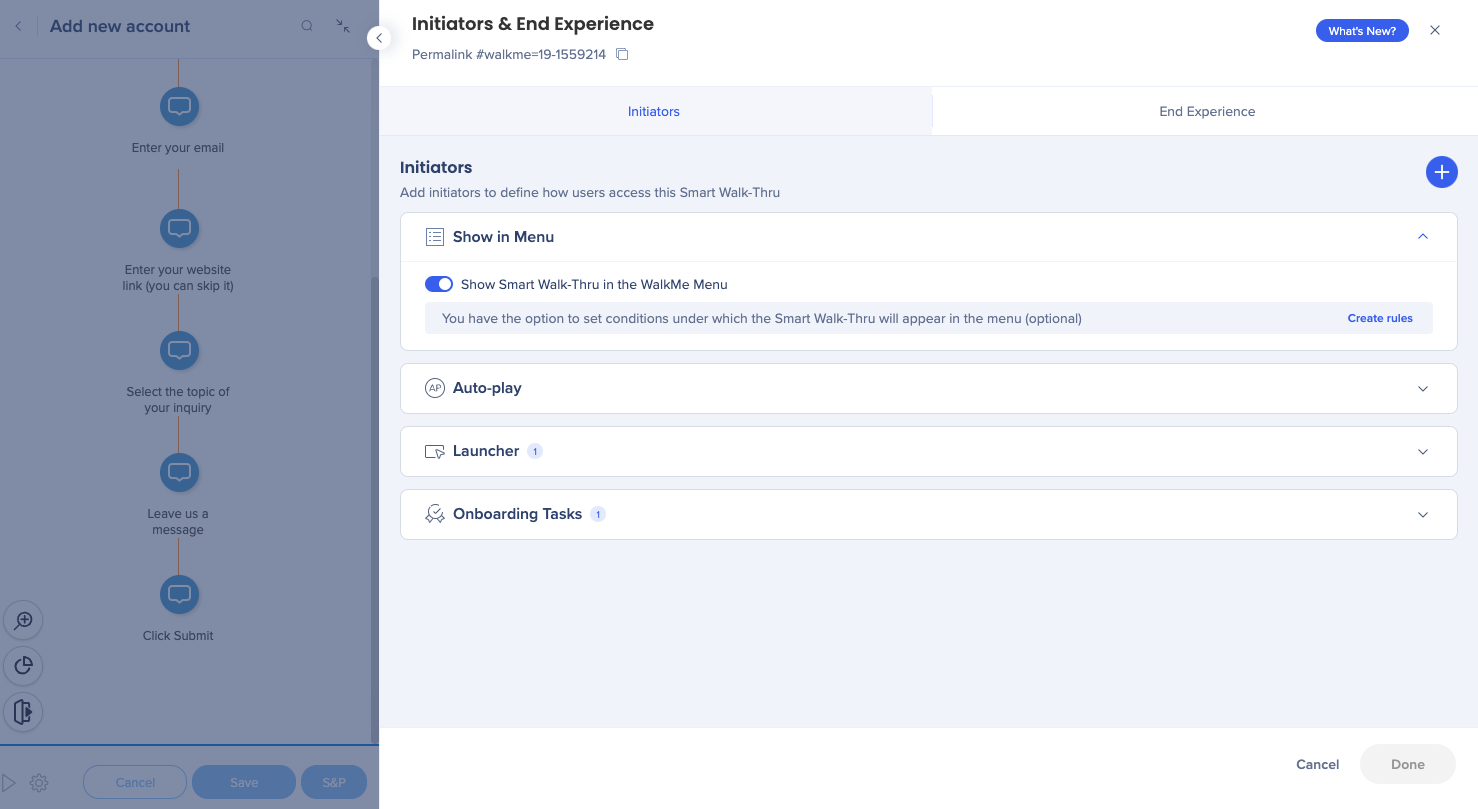1478x809 pixels.
Task: Switch to the End Experience tab
Action: (x=1206, y=111)
